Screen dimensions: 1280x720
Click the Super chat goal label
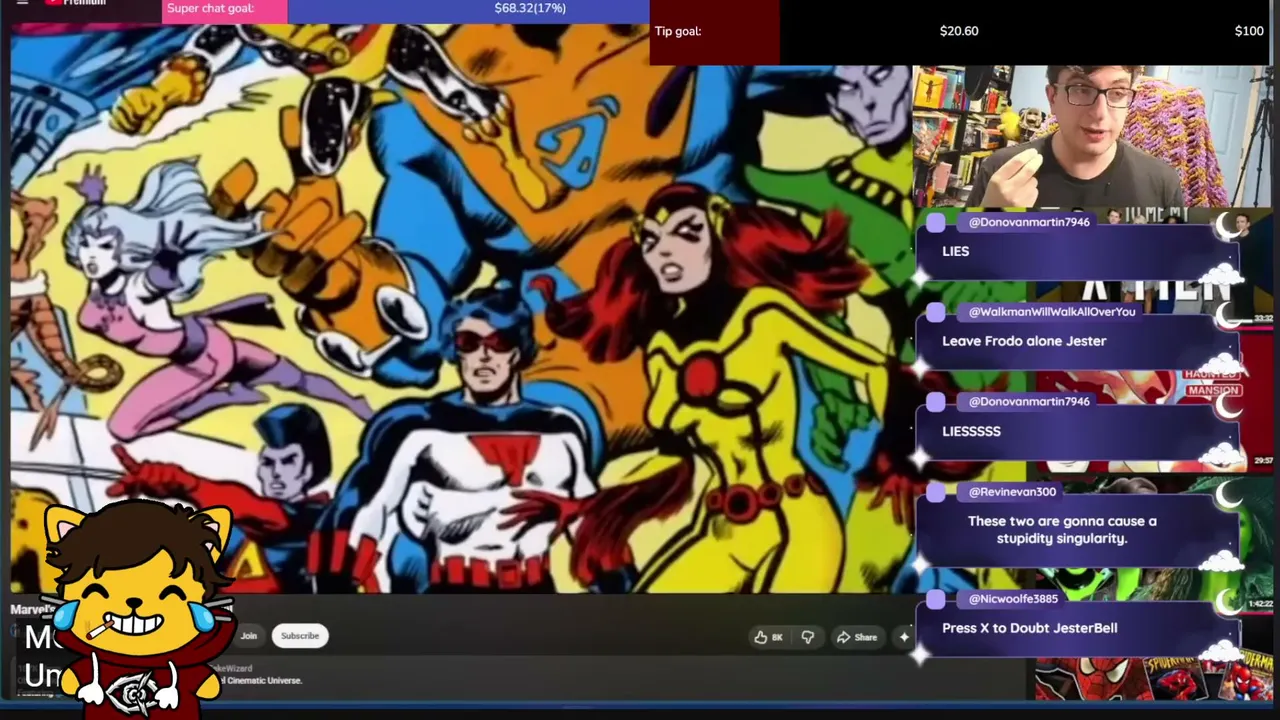pyautogui.click(x=211, y=8)
